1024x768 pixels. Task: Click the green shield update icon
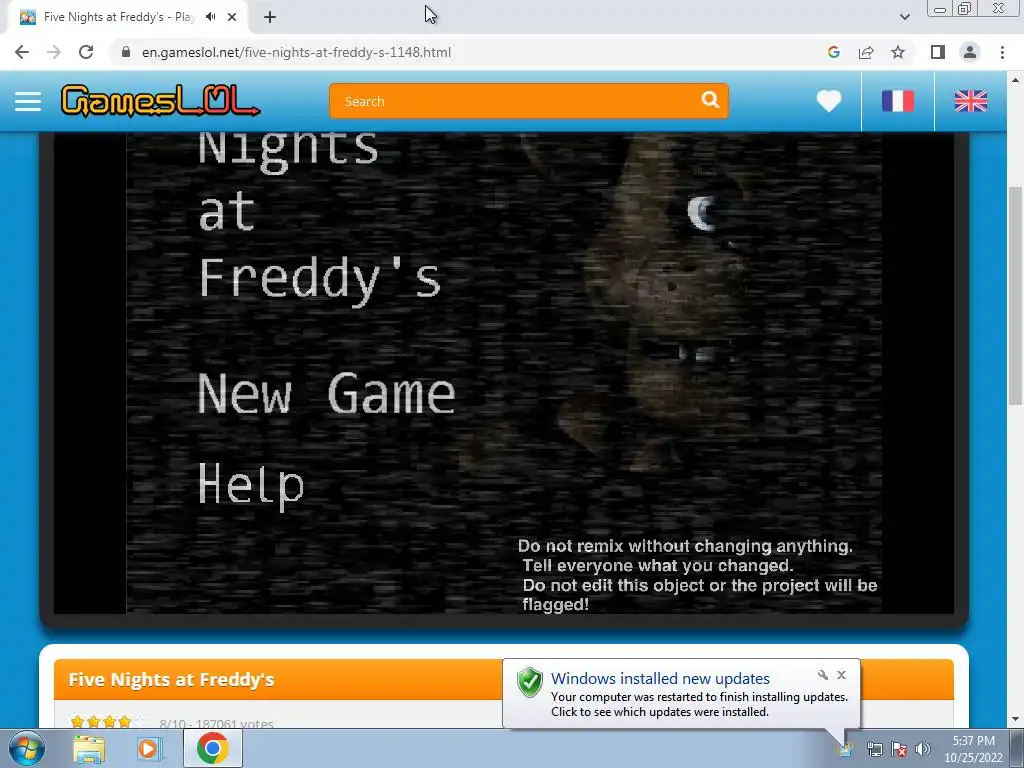click(x=530, y=682)
